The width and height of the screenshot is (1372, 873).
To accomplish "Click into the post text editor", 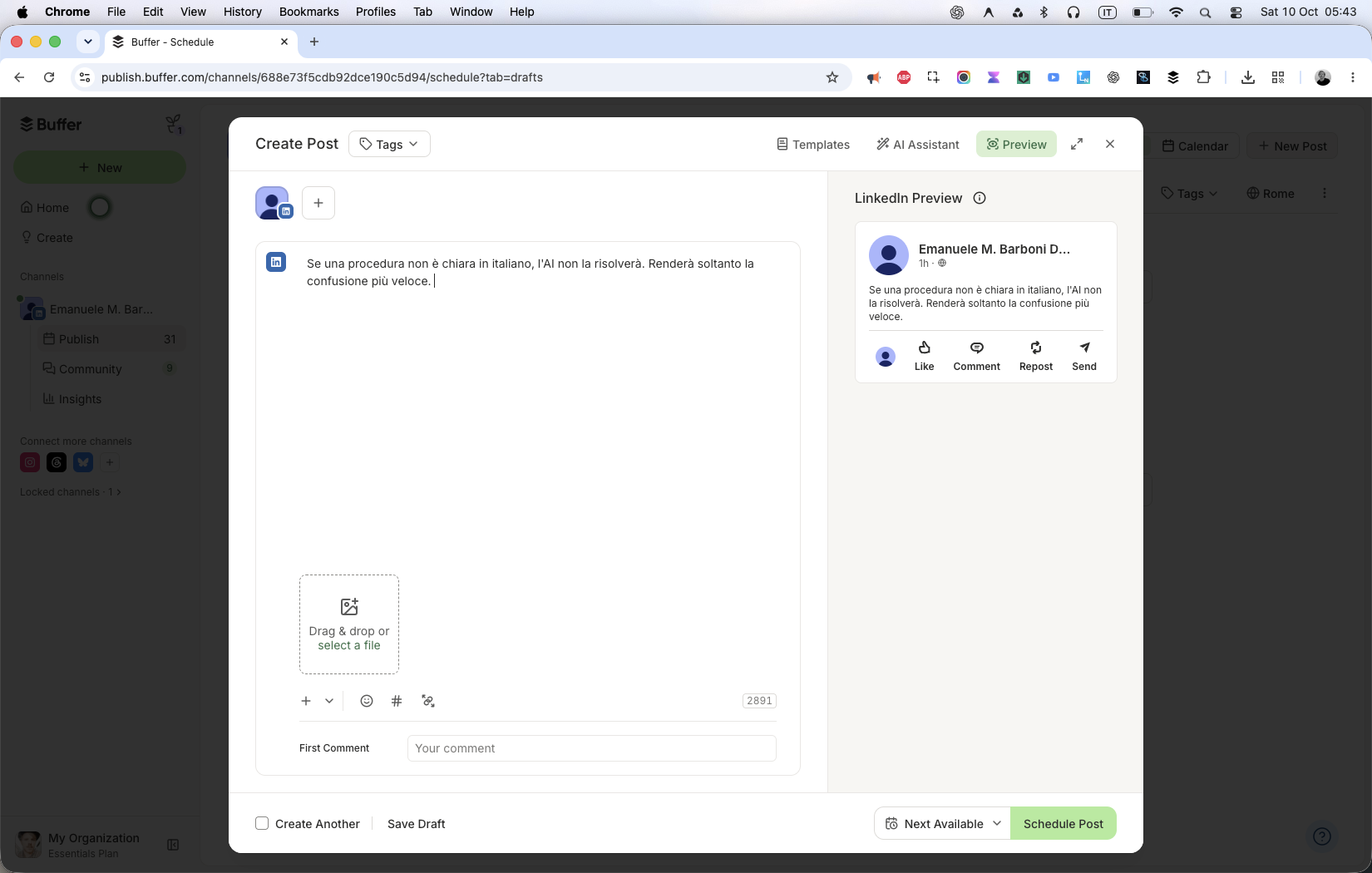I will pos(540,407).
